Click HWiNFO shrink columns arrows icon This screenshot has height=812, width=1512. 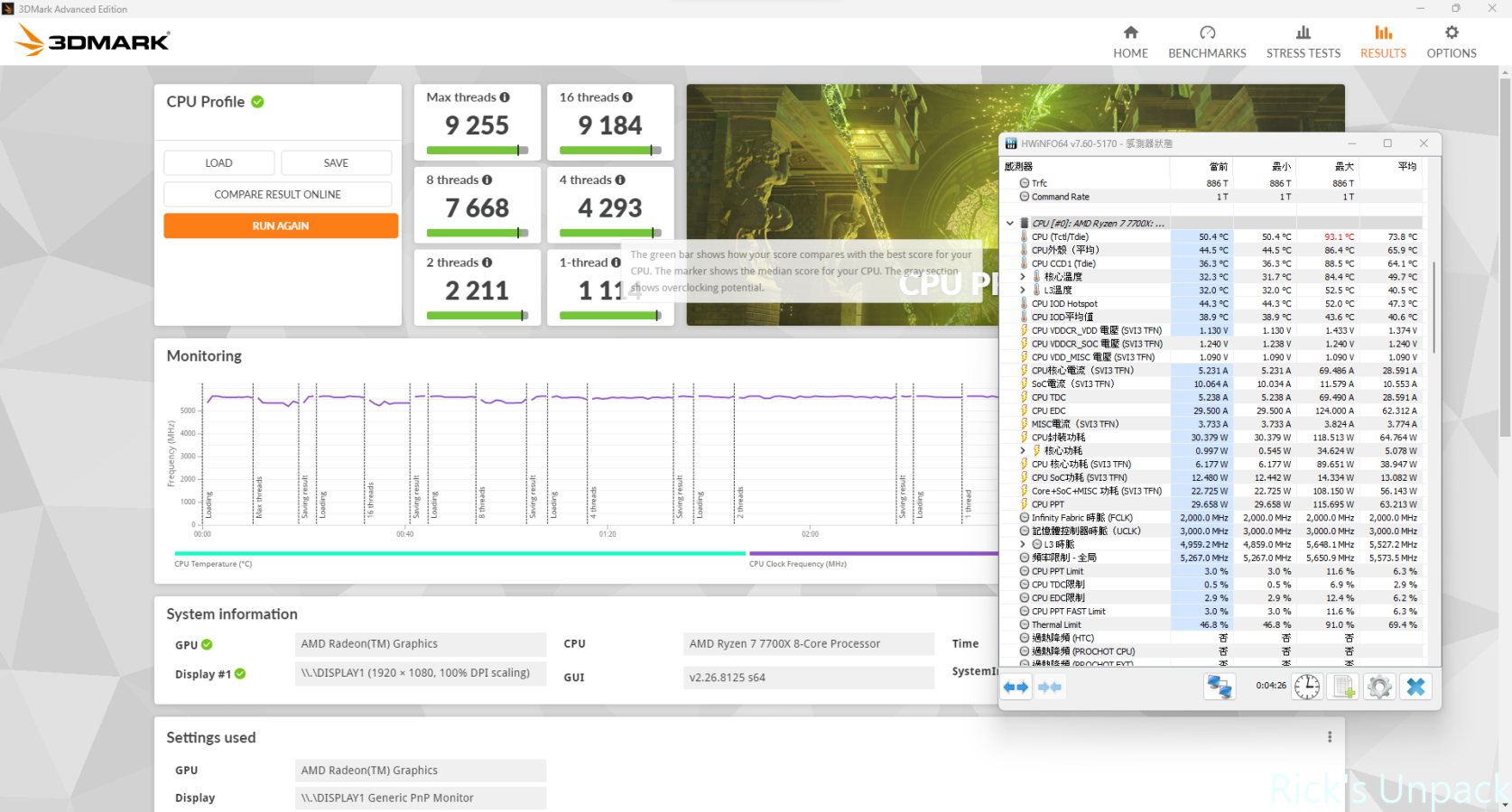[x=1050, y=687]
